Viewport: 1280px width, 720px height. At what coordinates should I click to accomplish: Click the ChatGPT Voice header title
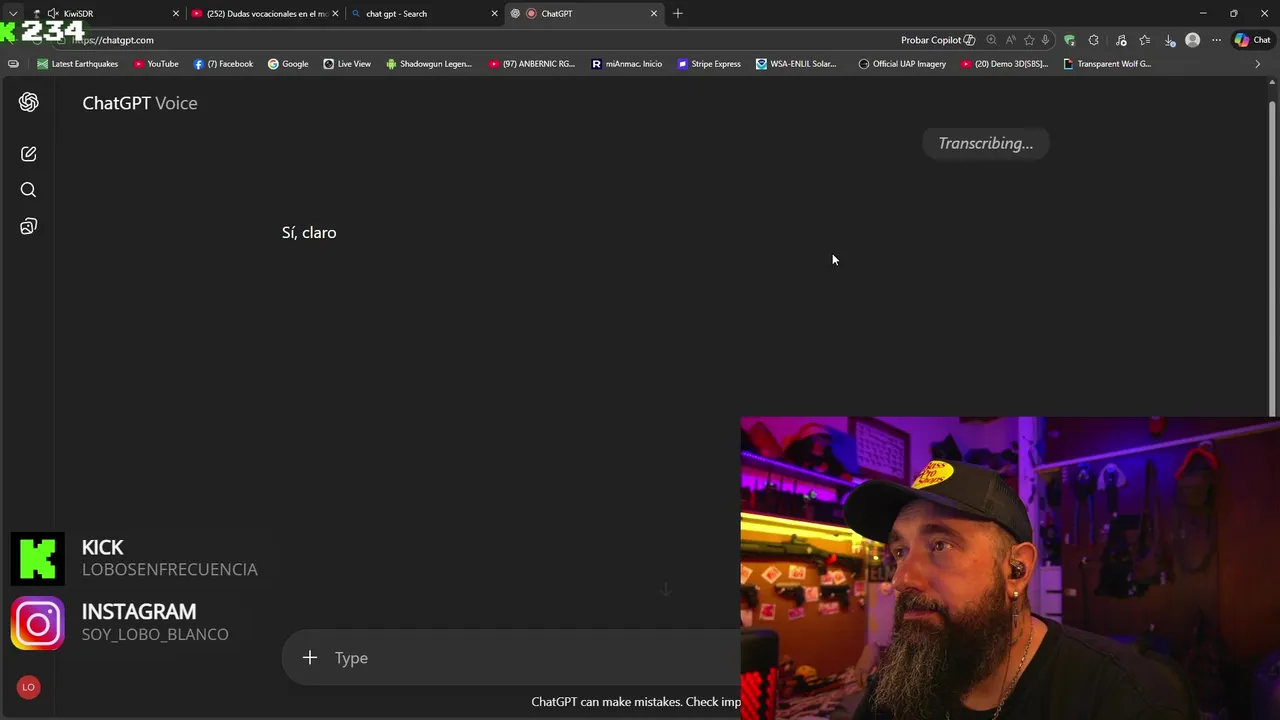point(140,103)
